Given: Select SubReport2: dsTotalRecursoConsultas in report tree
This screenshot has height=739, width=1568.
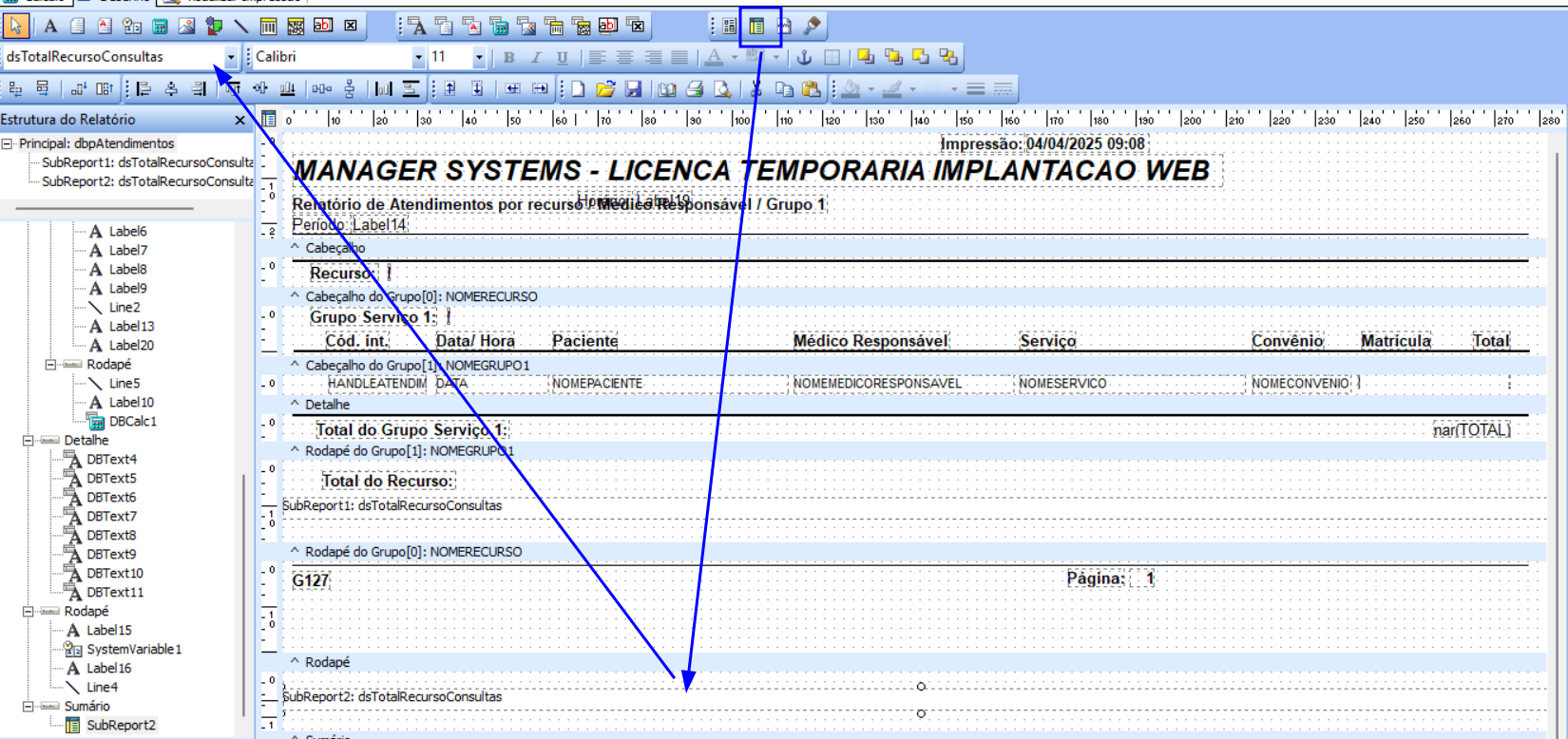Looking at the screenshot, I should tap(147, 181).
